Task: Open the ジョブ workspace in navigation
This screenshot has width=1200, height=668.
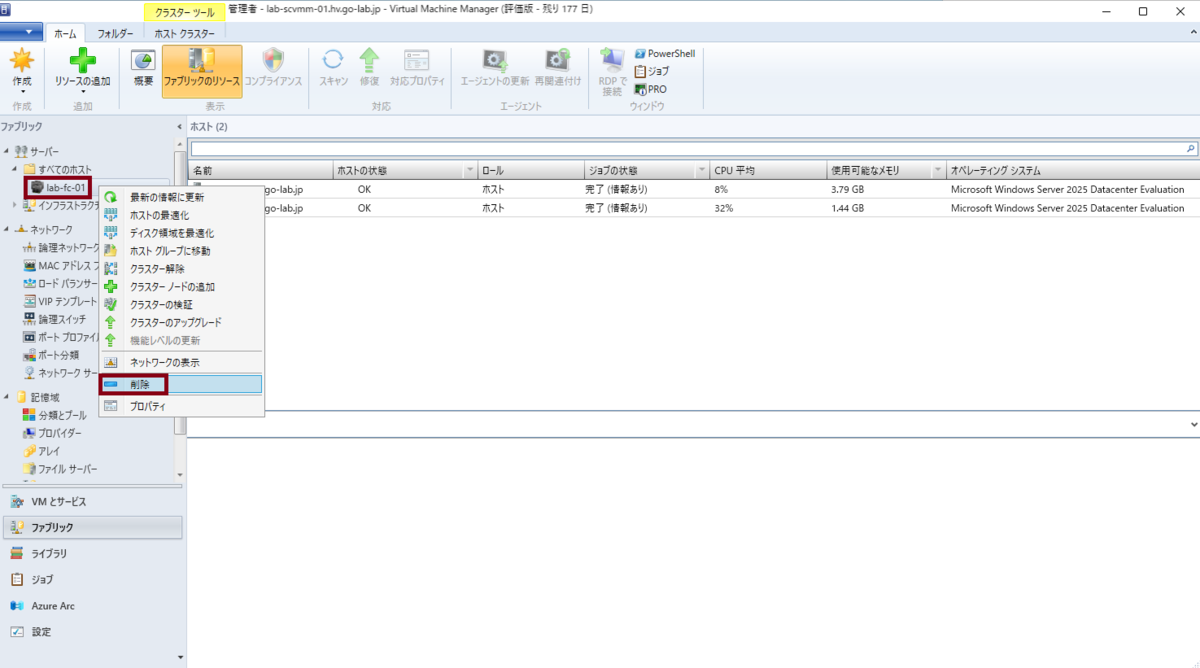Action: (92, 579)
